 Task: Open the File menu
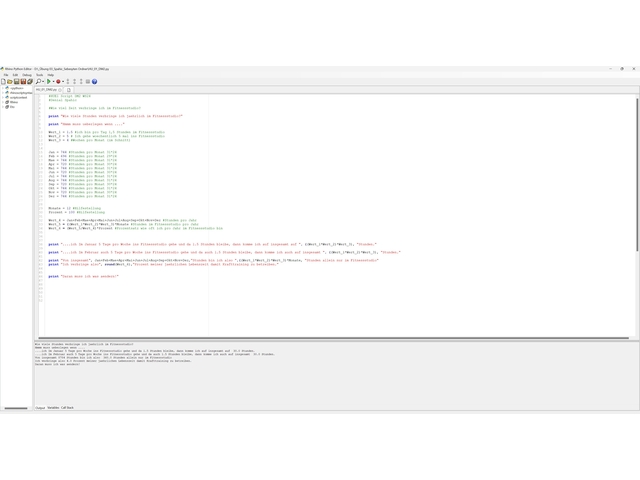[x=6, y=75]
